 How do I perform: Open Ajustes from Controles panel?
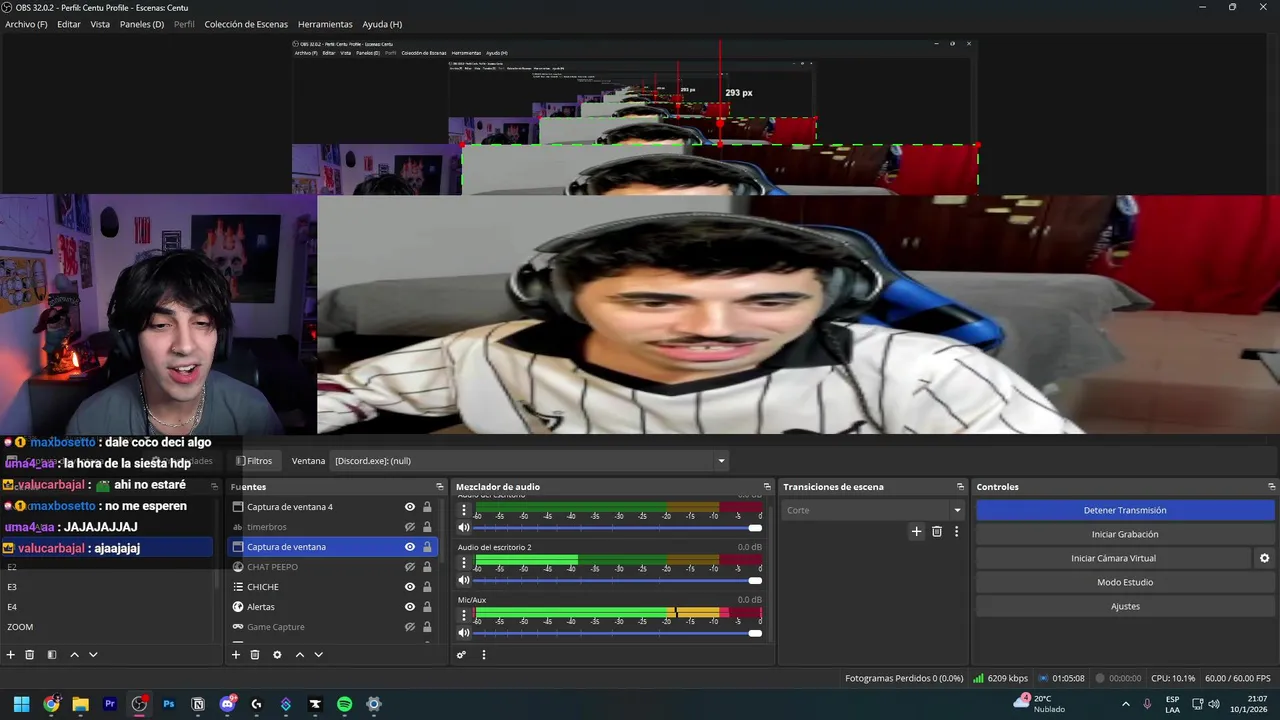(x=1125, y=606)
